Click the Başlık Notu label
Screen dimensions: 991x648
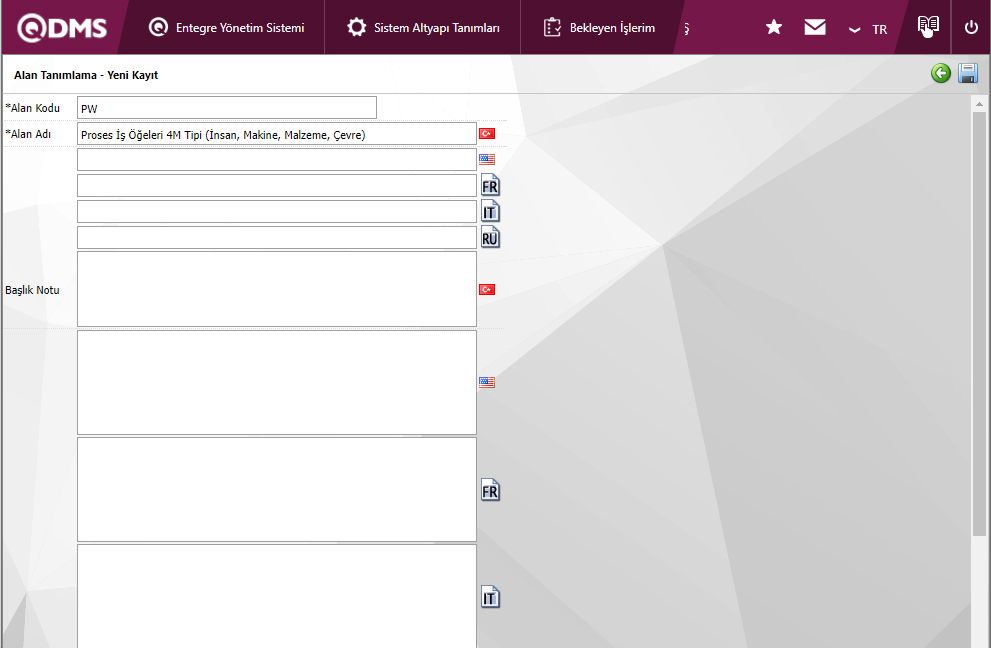tap(32, 290)
